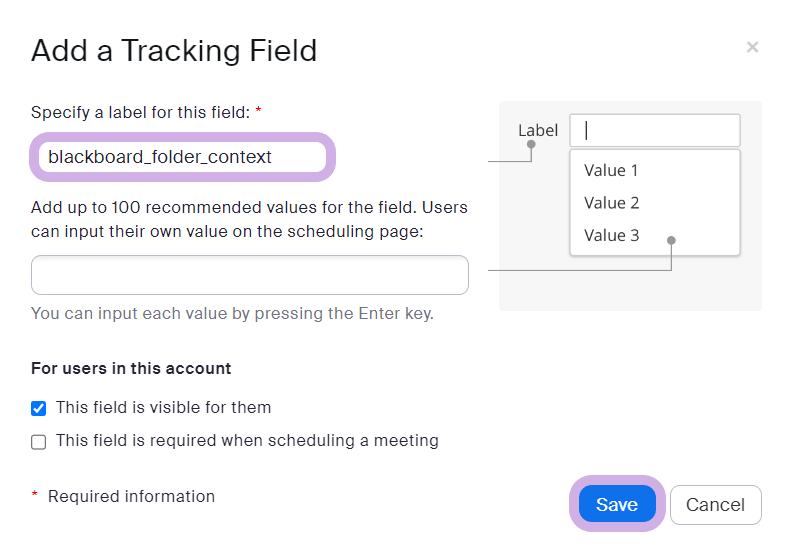Viewport: 795px width, 546px height.
Task: Uncheck the field is visible checkbox
Action: (39, 408)
